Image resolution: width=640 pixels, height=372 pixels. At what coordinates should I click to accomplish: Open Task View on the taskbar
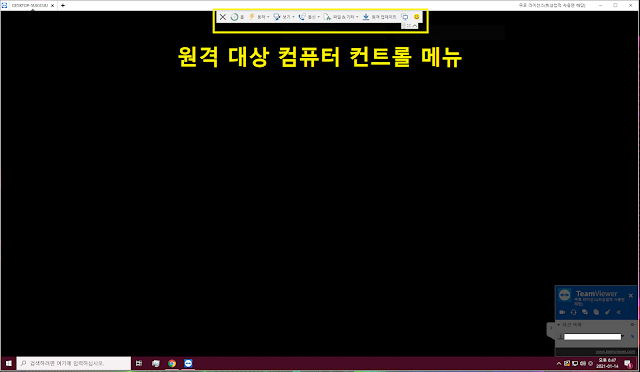click(x=139, y=363)
